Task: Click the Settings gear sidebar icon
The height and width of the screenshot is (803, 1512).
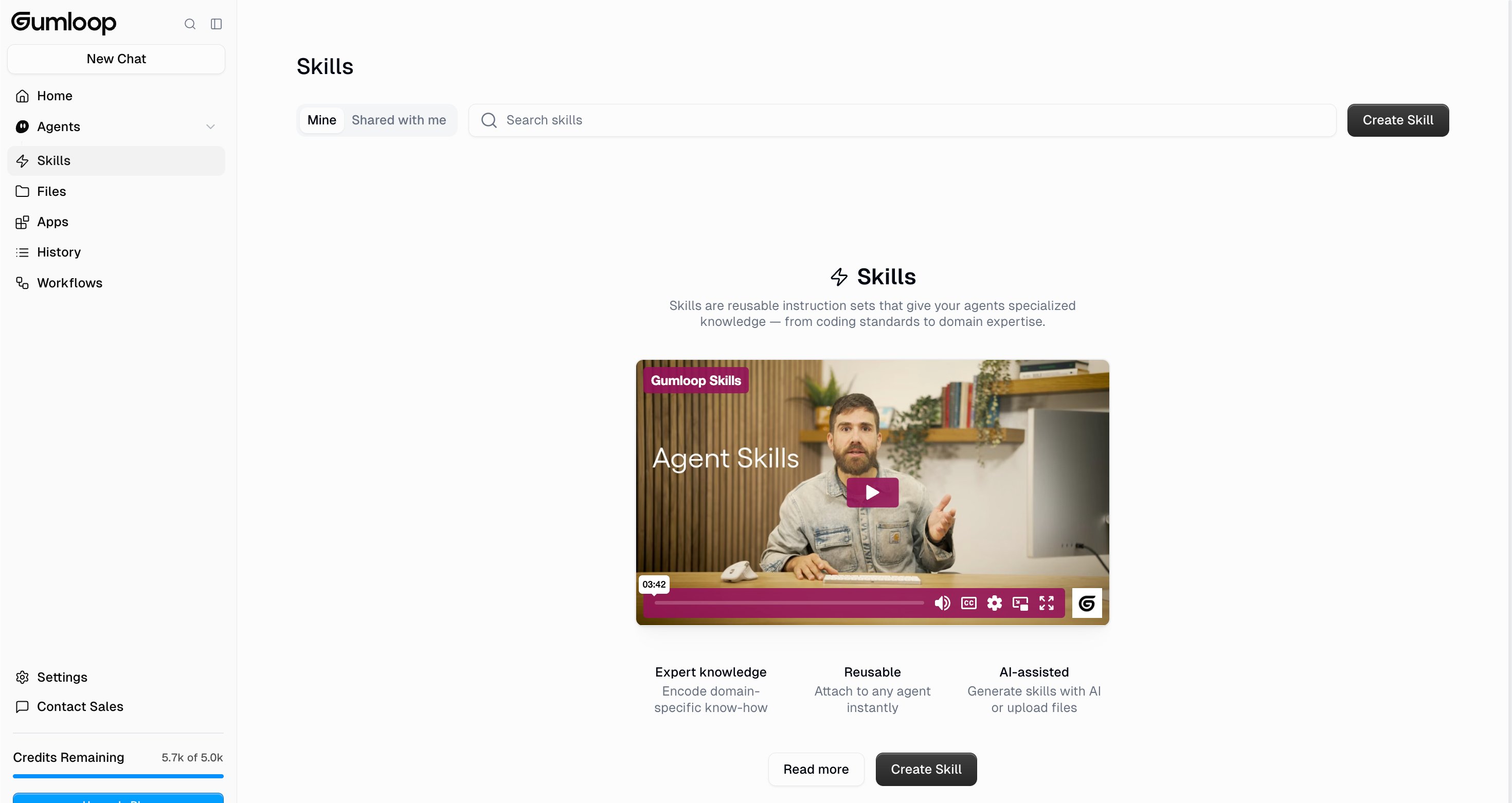Action: 22,678
